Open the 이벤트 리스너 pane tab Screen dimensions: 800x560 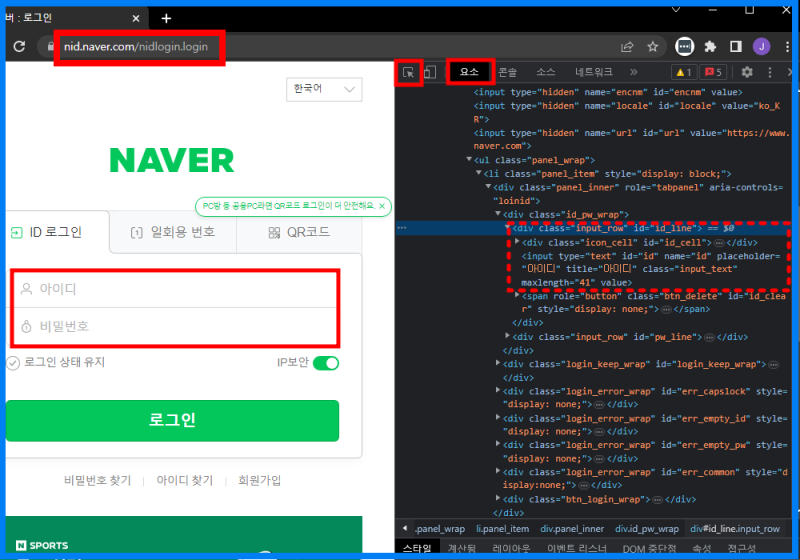click(x=577, y=548)
